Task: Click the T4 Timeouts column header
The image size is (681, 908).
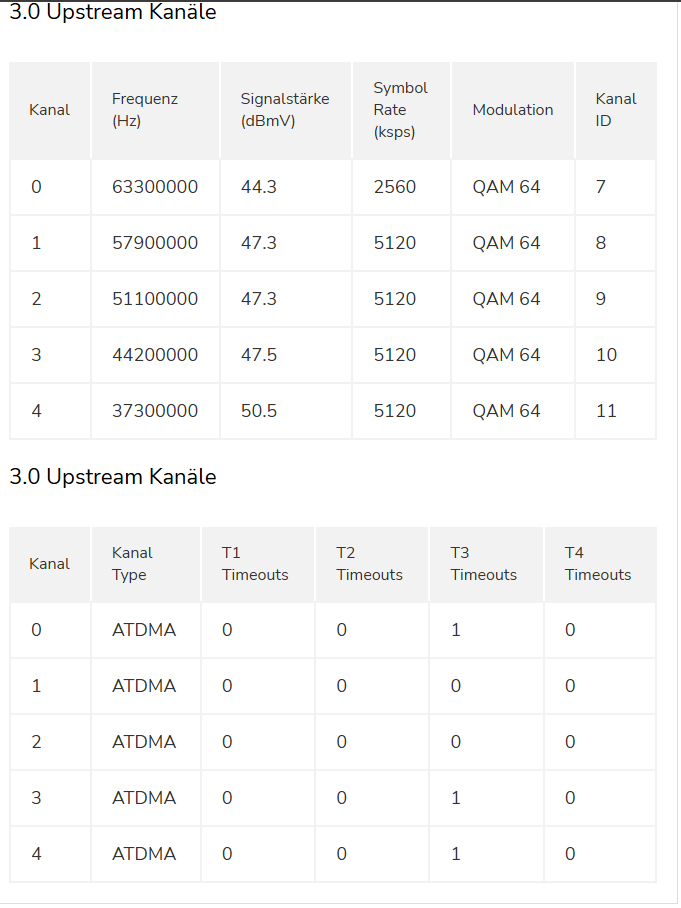Action: 597,564
